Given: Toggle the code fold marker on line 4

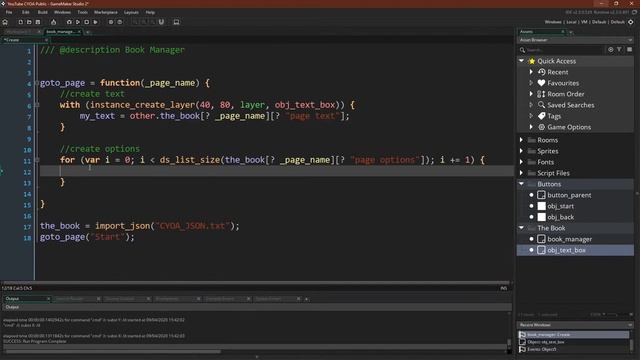Looking at the screenshot, I should [x=37, y=83].
